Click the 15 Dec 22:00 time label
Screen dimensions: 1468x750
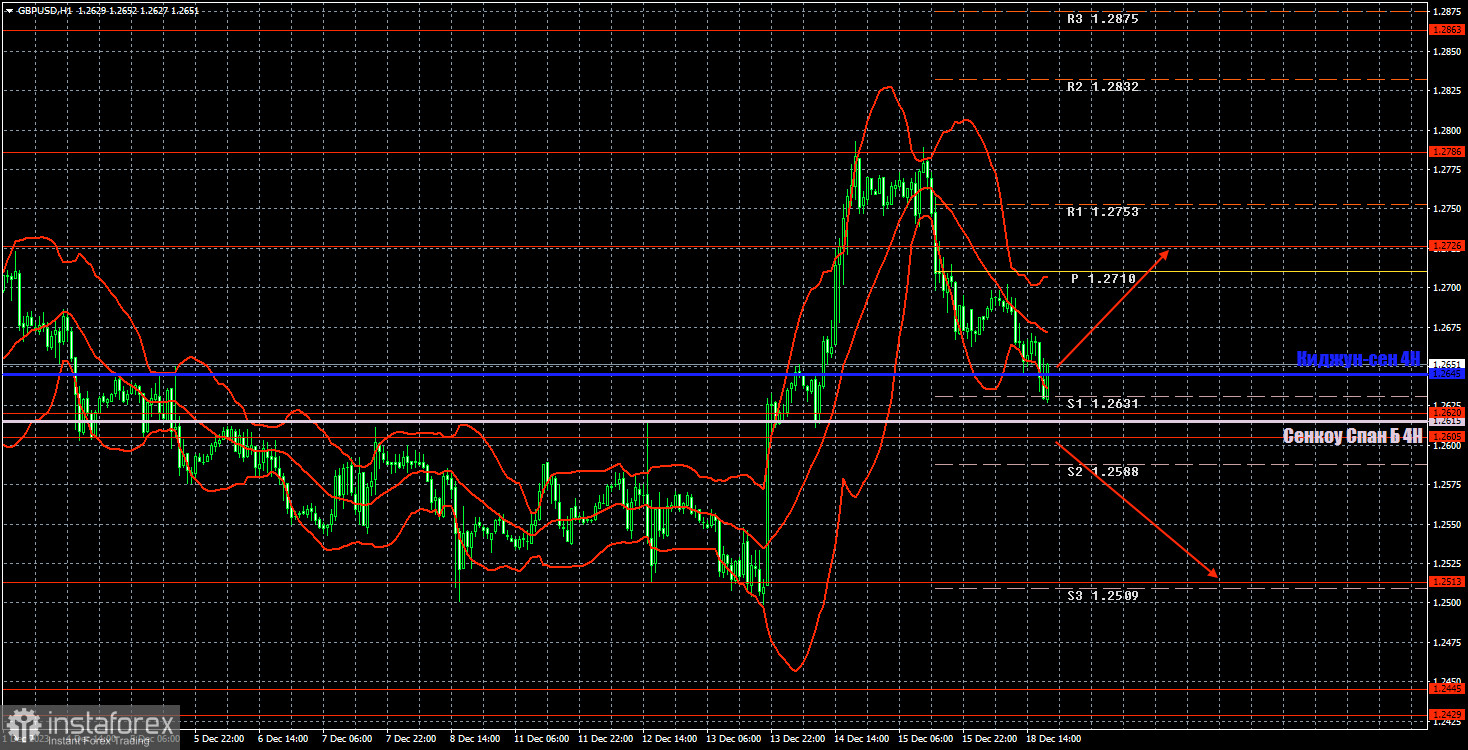989,740
